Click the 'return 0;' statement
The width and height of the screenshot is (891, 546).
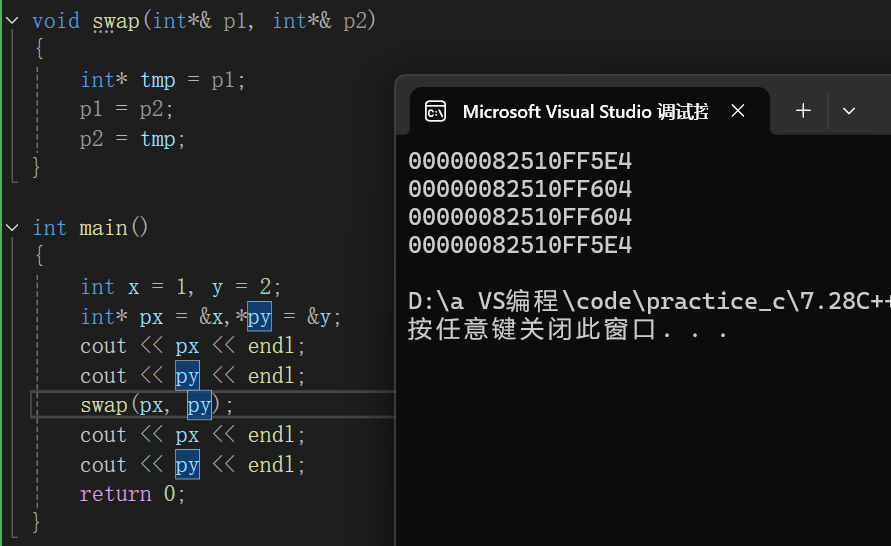pyautogui.click(x=132, y=494)
